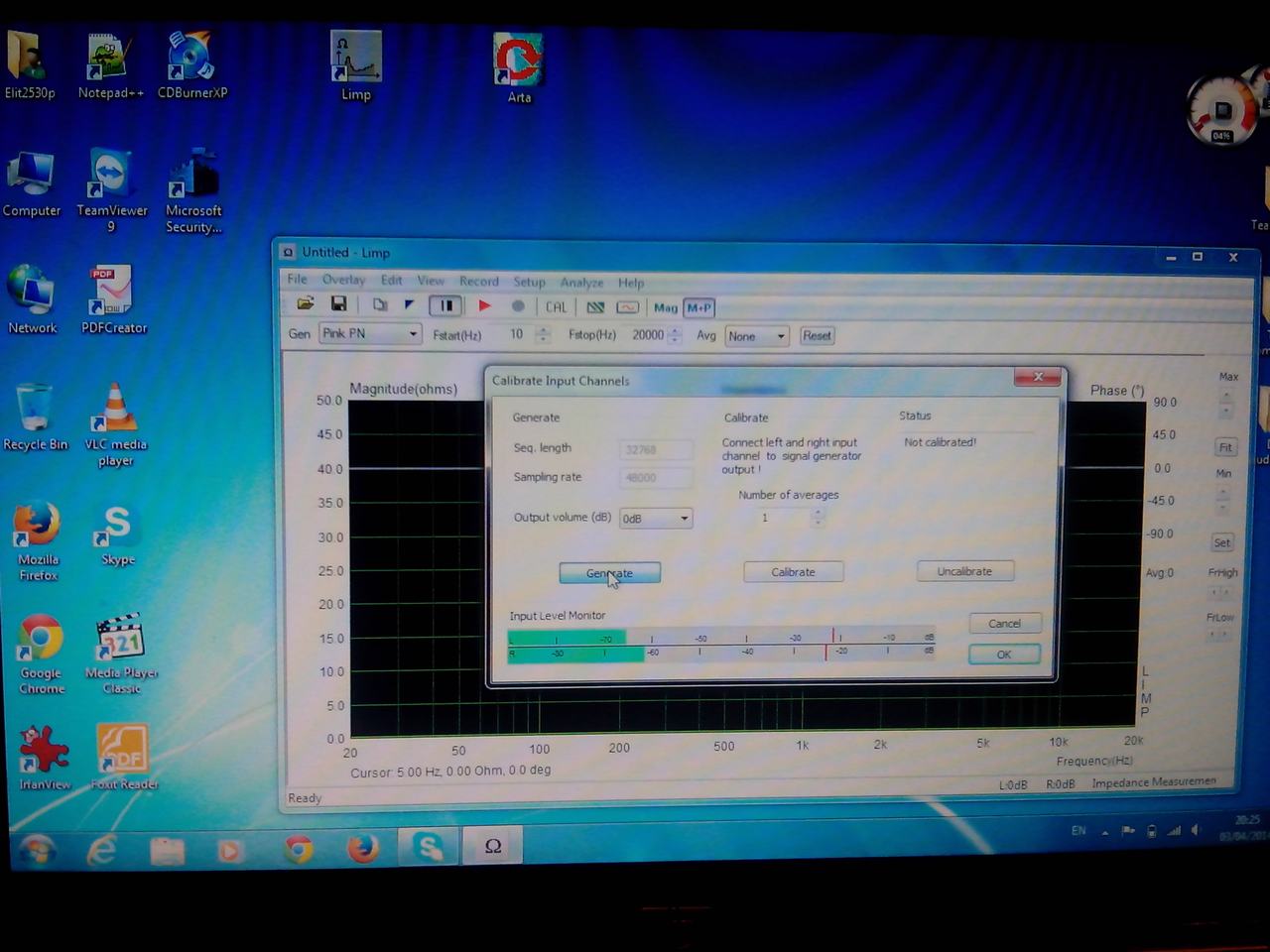Click Cancel in the calibration dialog
Viewport: 1270px width, 952px height.
click(x=1004, y=623)
